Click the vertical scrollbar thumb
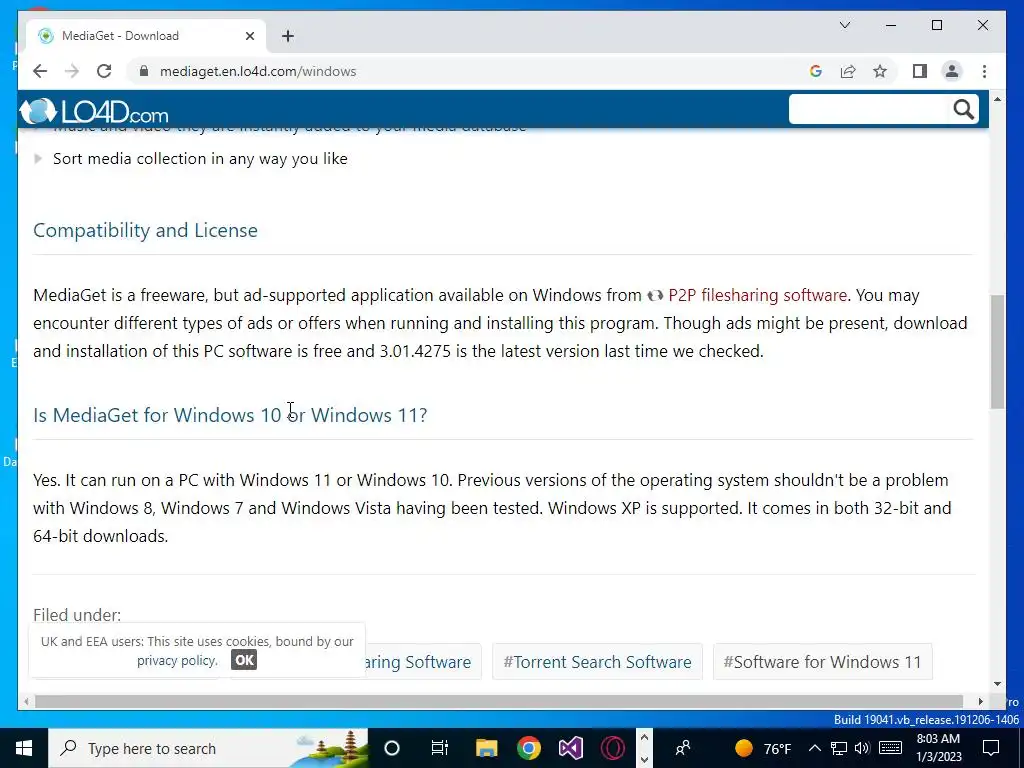This screenshot has width=1024, height=768. 997,351
